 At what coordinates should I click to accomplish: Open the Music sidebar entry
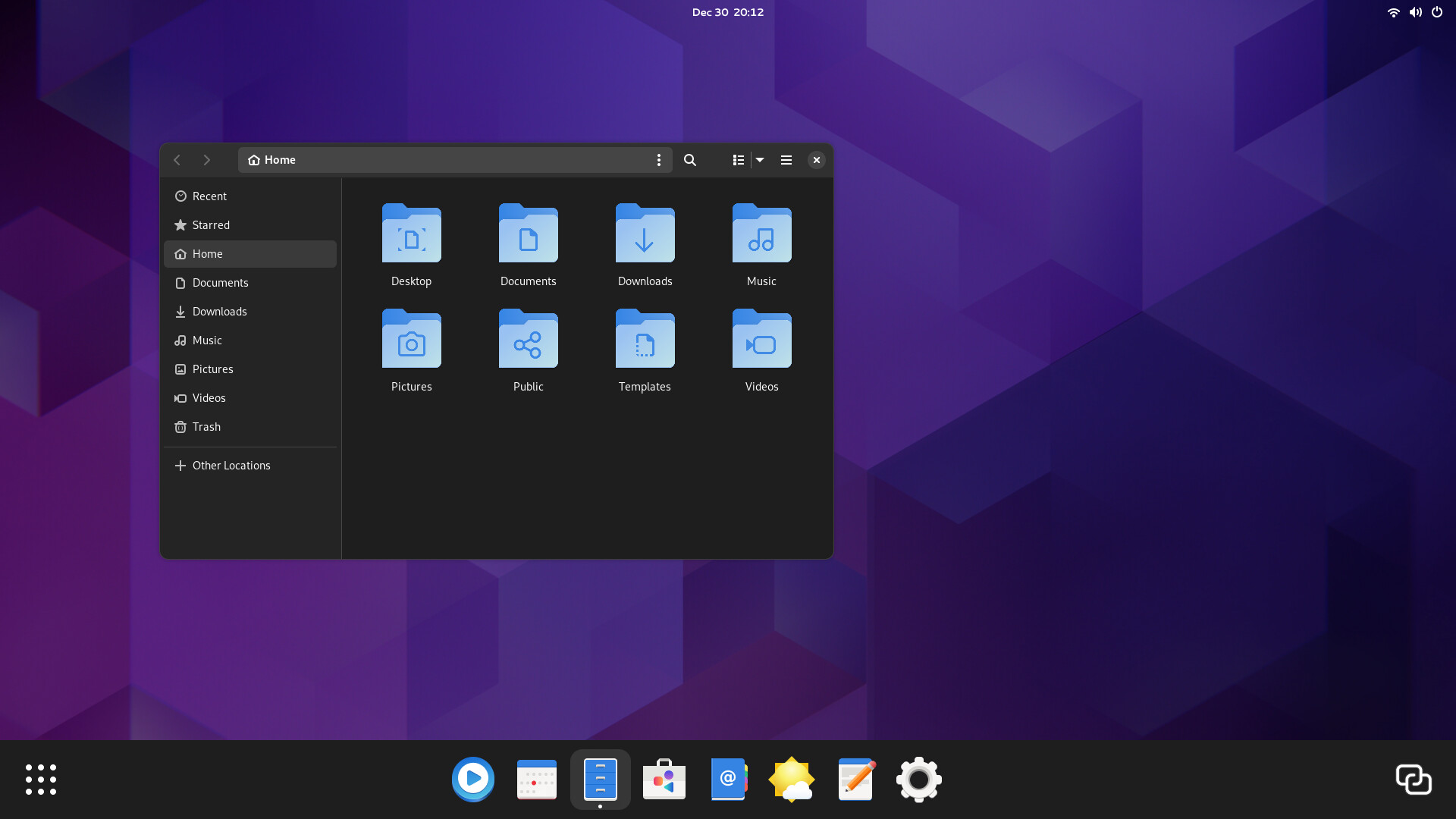tap(207, 340)
